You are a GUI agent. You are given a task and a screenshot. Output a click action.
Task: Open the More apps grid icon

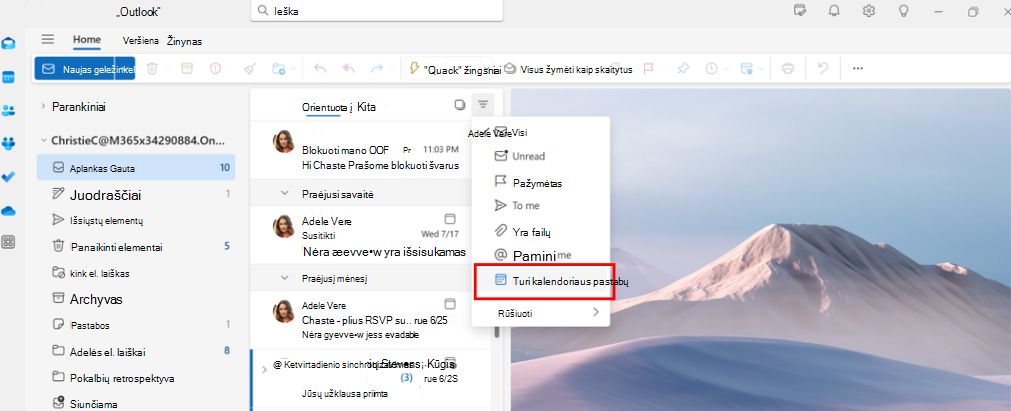tap(9, 243)
